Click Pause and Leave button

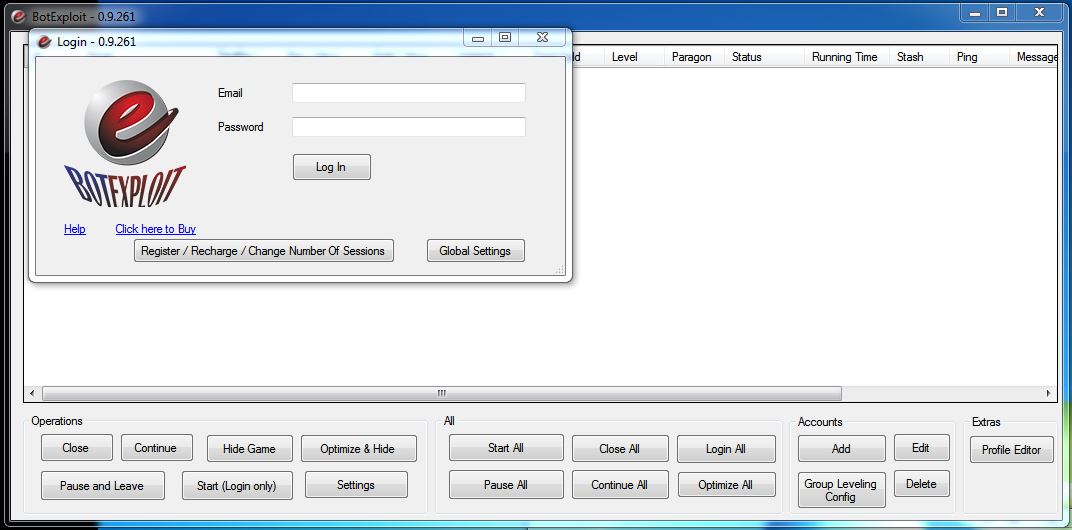point(102,486)
